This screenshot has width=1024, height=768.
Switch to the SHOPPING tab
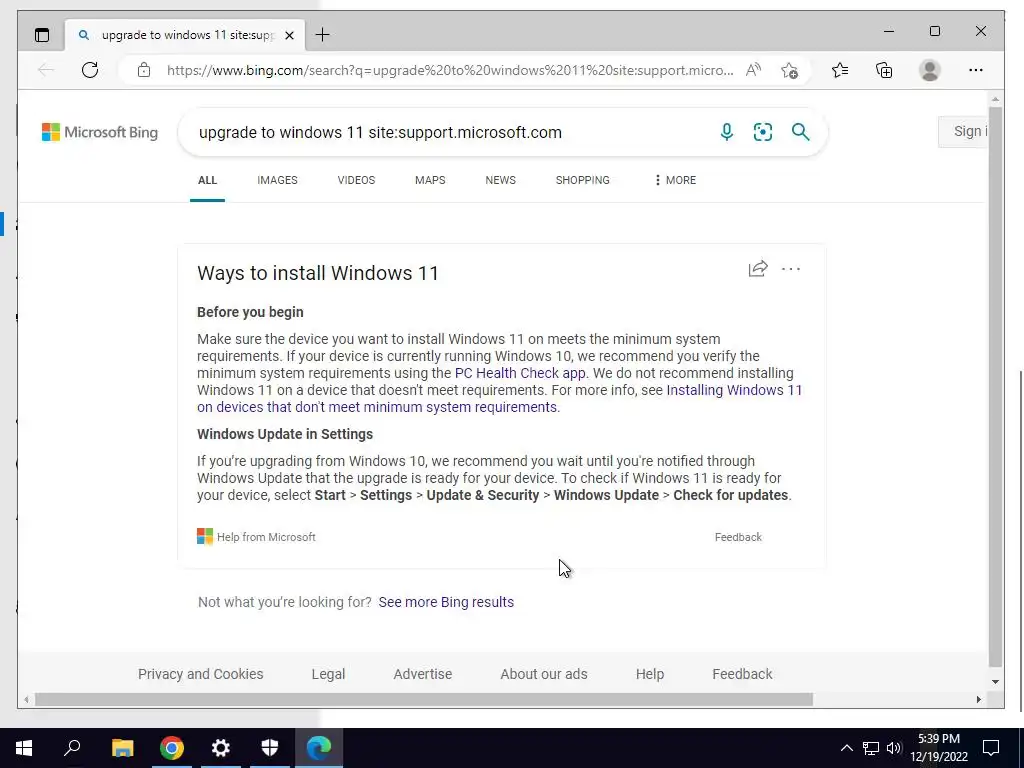point(583,180)
